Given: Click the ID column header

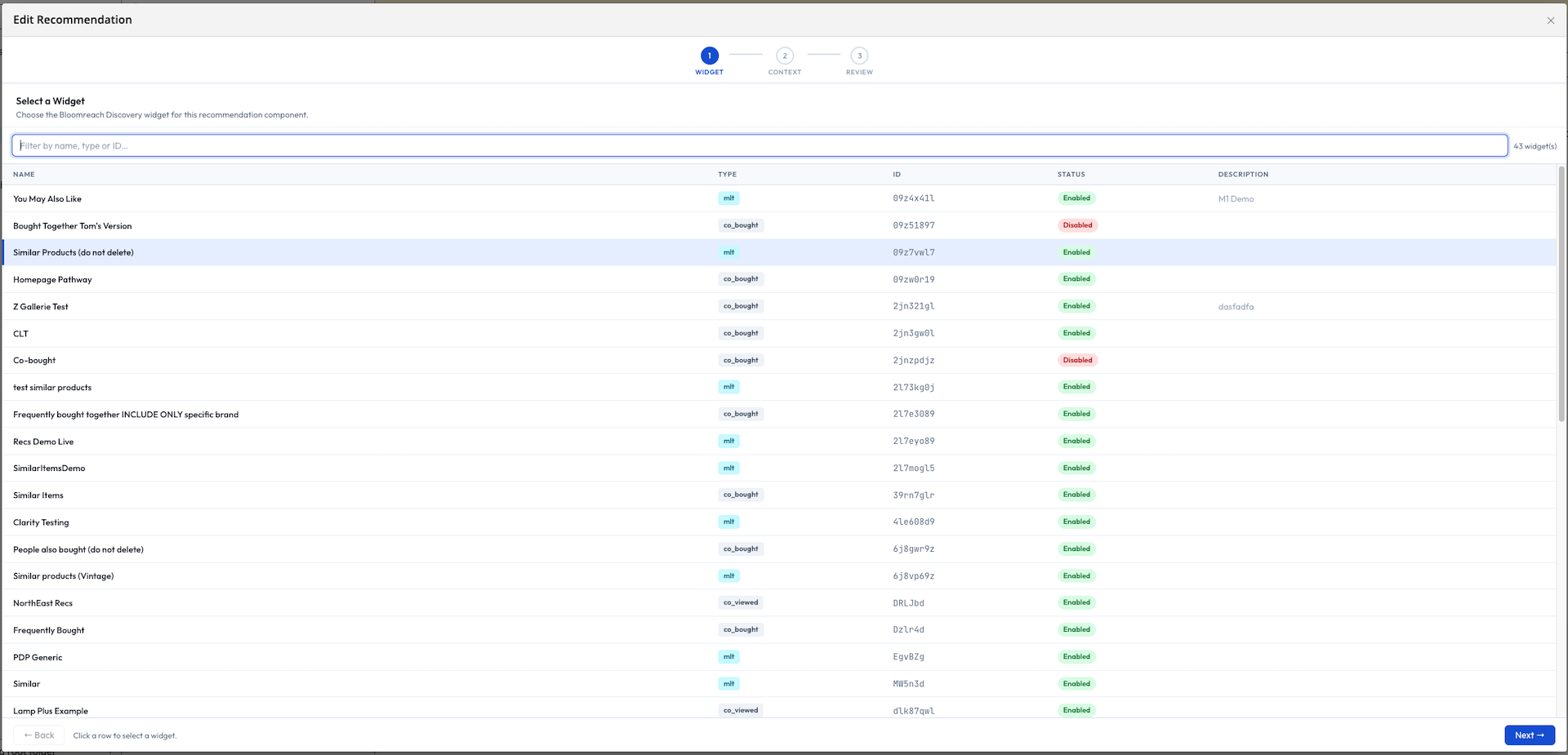Looking at the screenshot, I should (897, 174).
